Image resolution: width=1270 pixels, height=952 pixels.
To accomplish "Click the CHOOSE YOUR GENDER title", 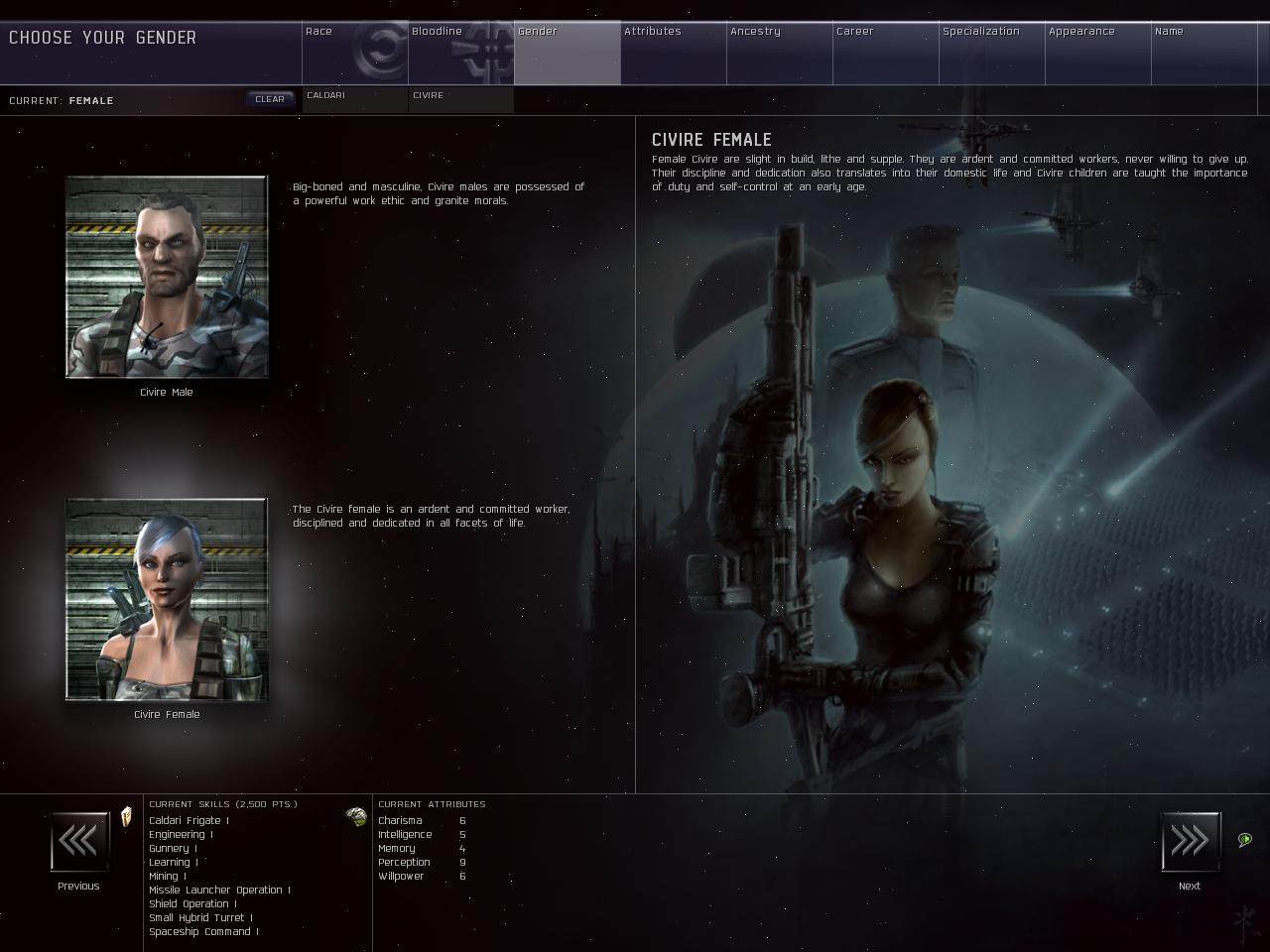I will [103, 38].
